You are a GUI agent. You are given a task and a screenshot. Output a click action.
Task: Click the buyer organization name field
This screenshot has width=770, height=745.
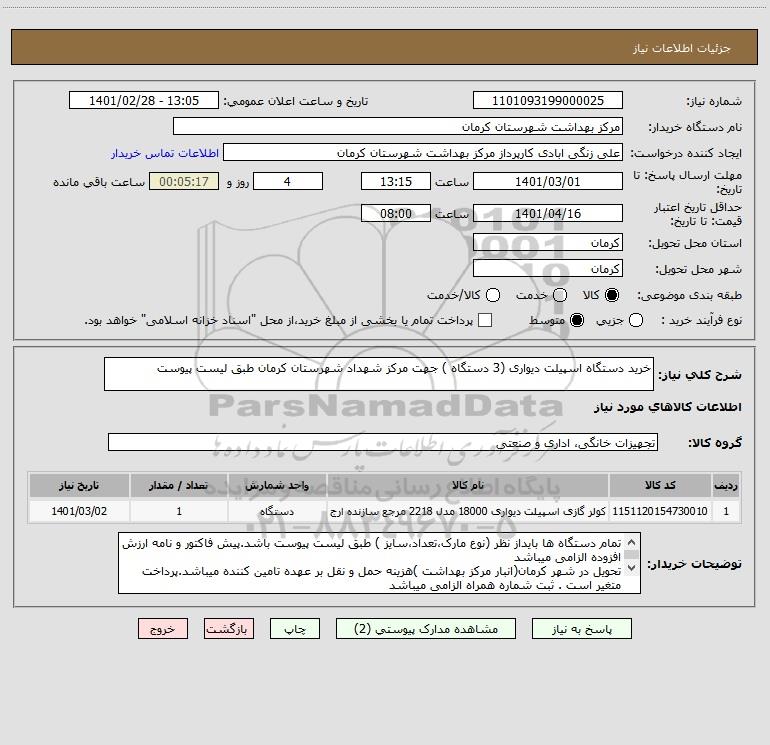[398, 127]
